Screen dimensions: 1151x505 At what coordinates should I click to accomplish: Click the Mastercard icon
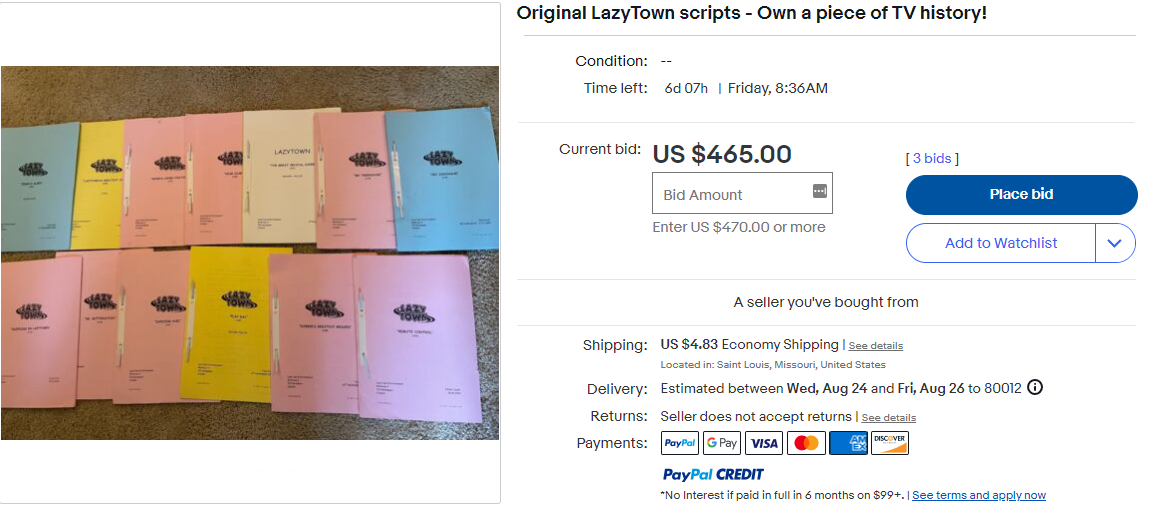tap(806, 443)
